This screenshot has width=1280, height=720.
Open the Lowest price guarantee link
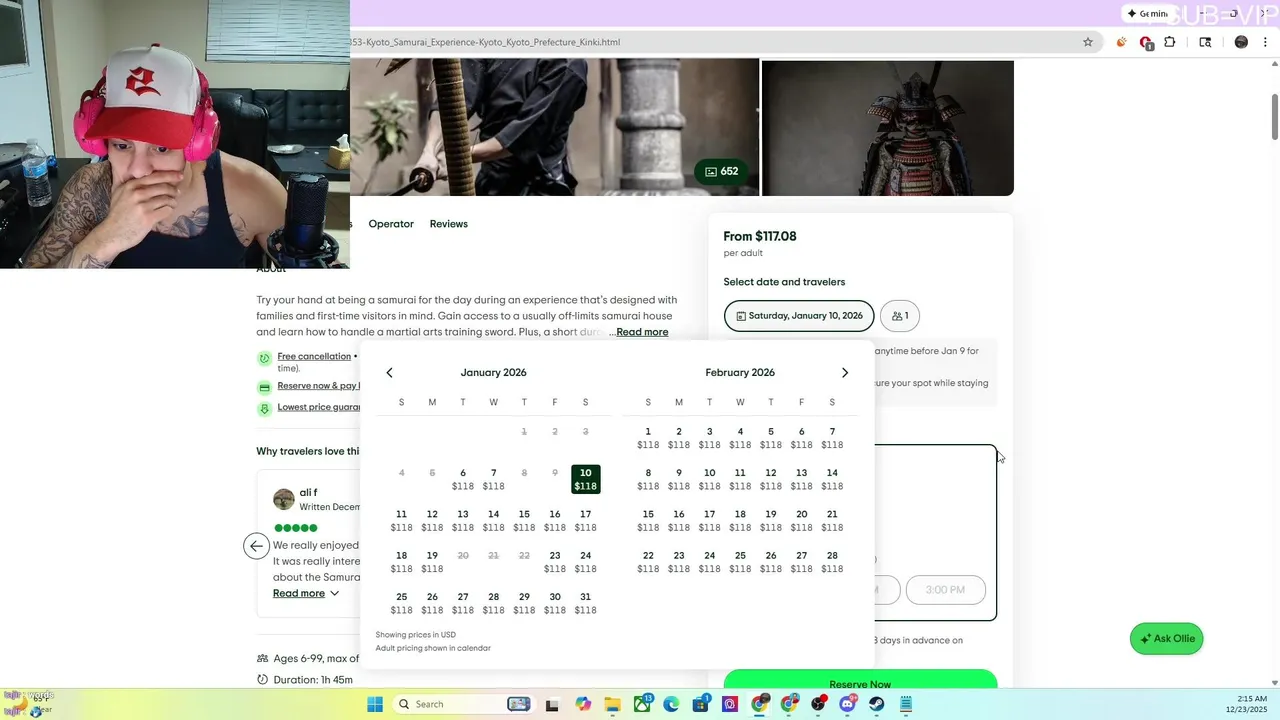point(319,407)
